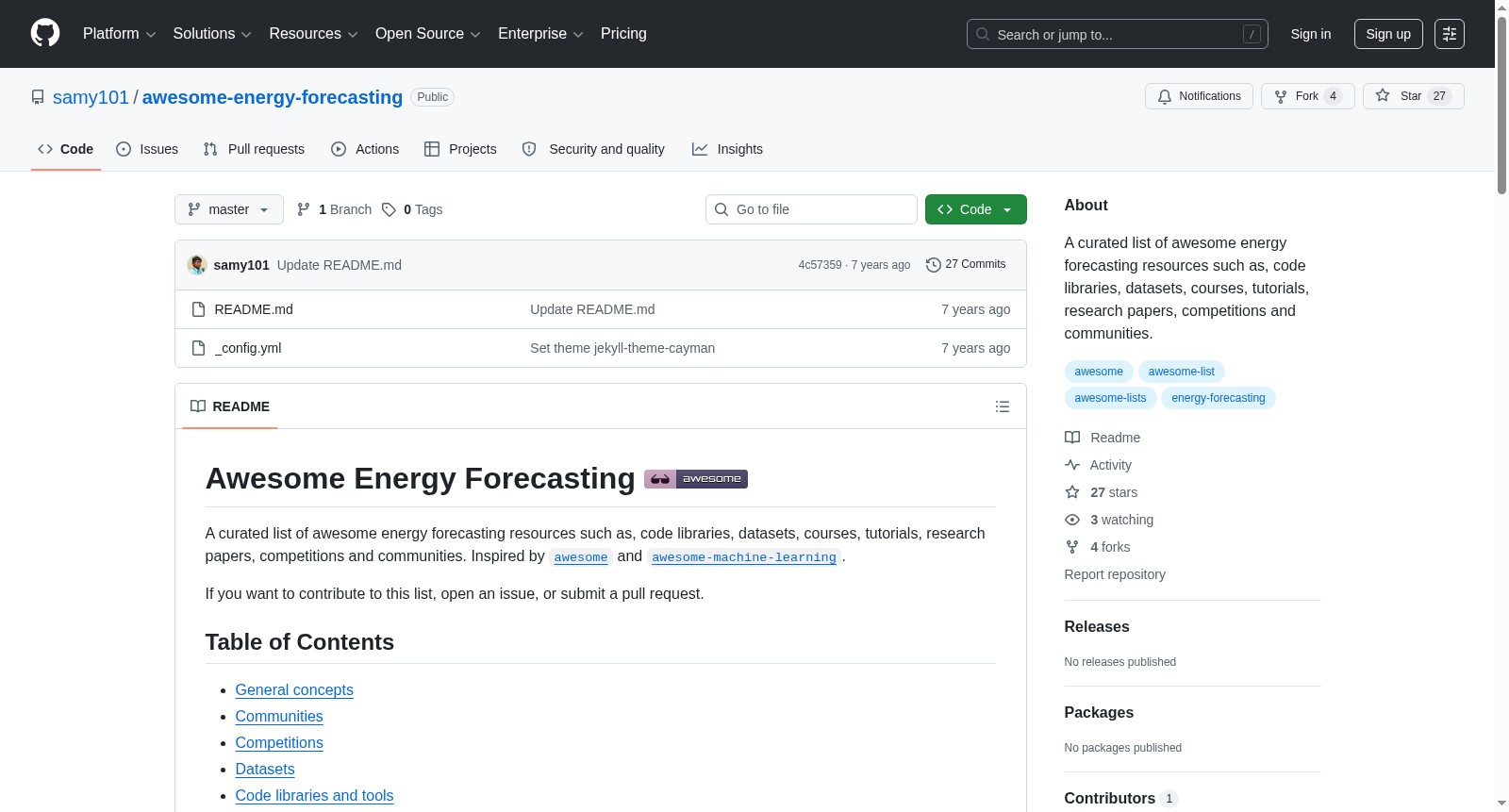The image size is (1509, 812).
Task: Follow the Datasets contents link
Action: pyautogui.click(x=265, y=770)
